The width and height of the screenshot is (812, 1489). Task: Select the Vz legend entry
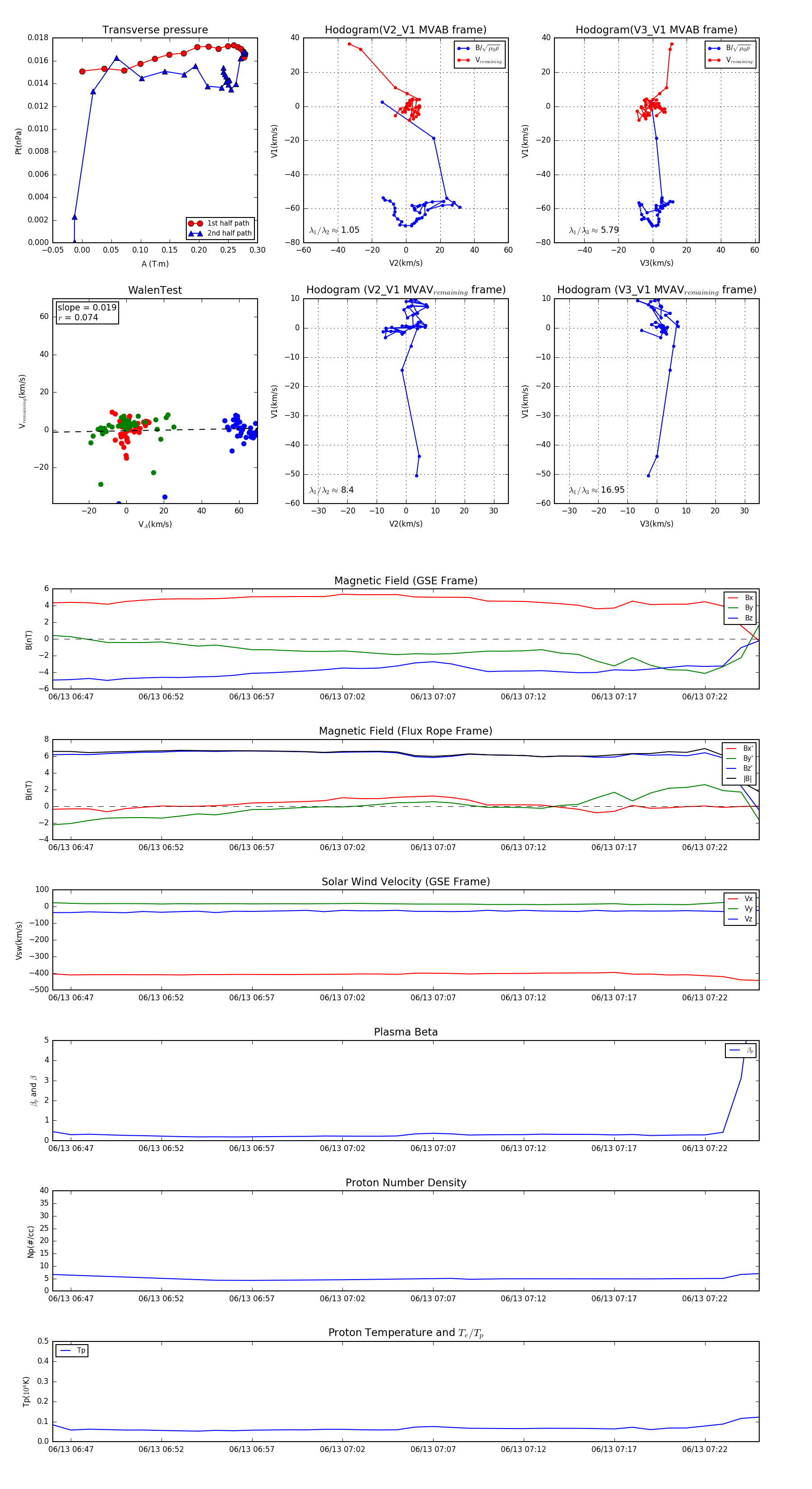click(x=740, y=919)
